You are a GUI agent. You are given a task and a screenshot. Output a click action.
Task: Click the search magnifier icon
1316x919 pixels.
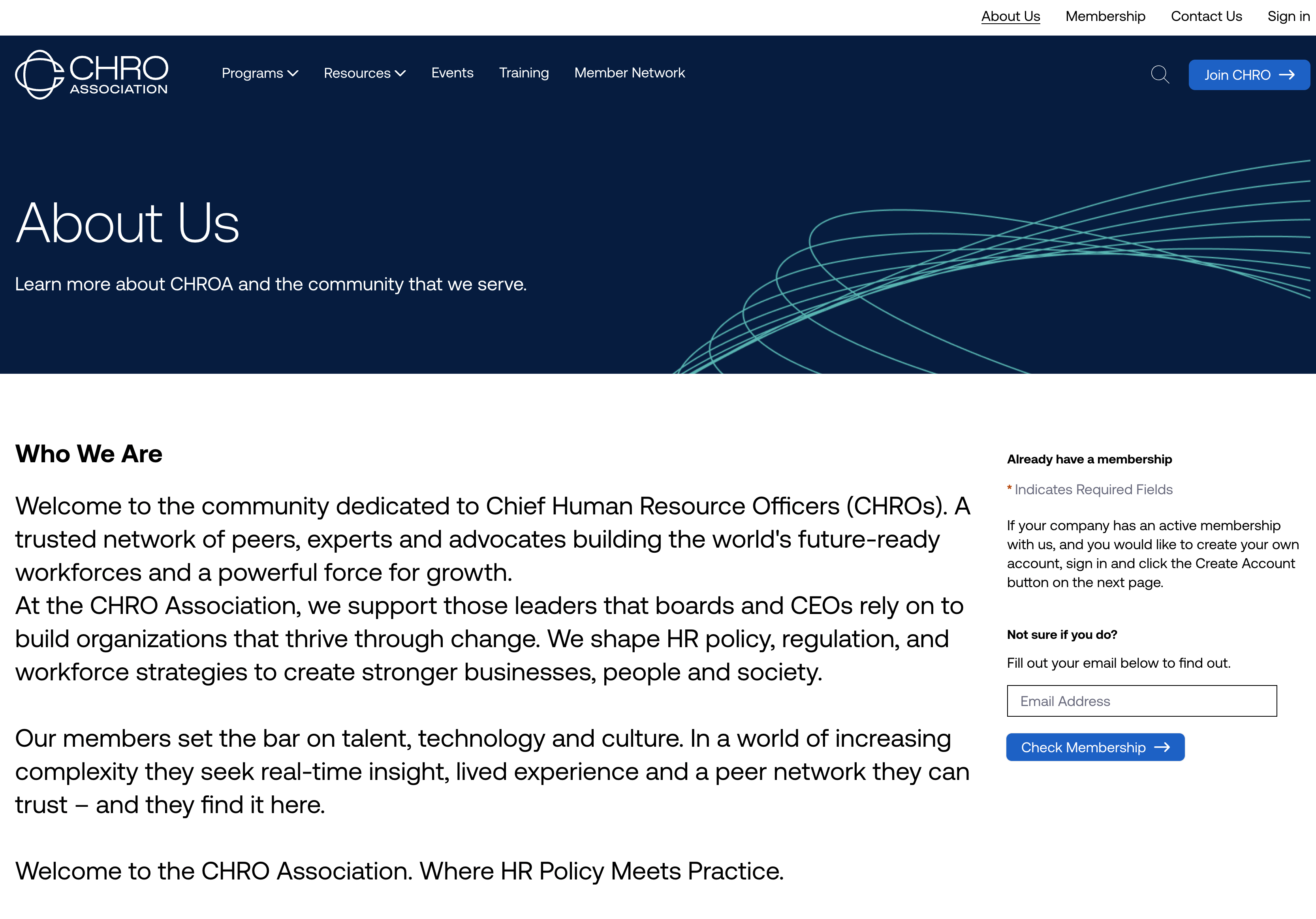[1160, 75]
